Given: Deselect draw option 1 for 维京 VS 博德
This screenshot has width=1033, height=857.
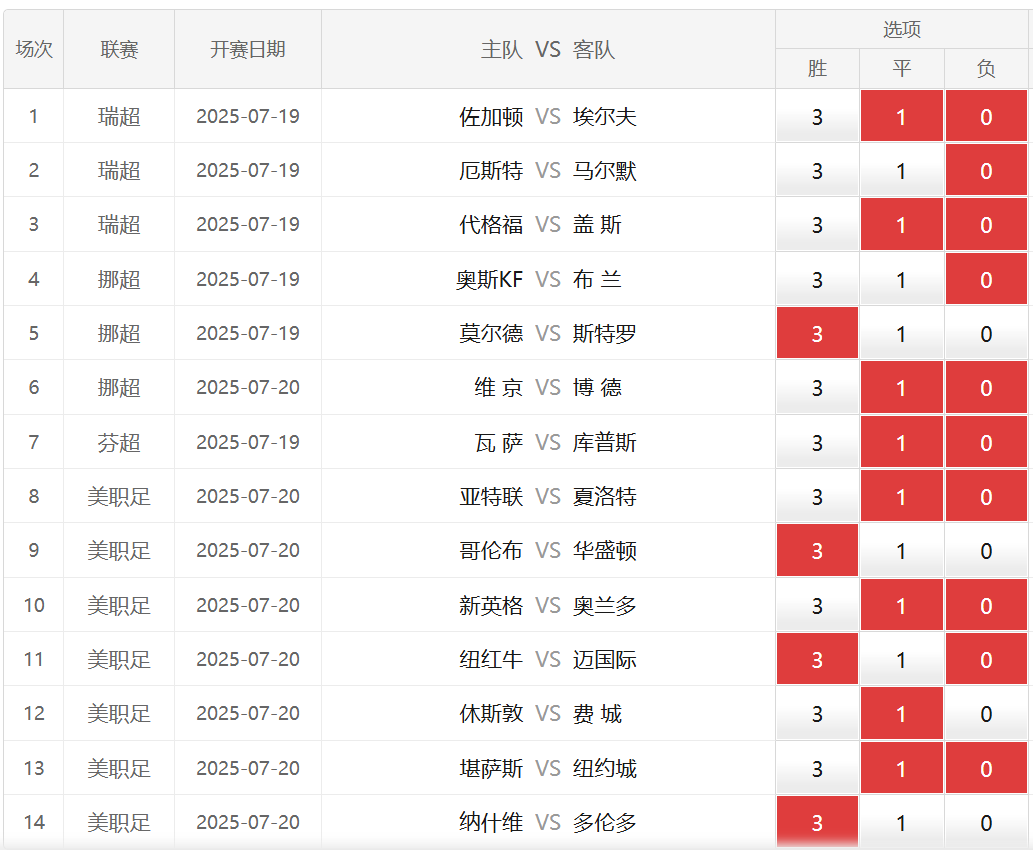Looking at the screenshot, I should pyautogui.click(x=901, y=387).
